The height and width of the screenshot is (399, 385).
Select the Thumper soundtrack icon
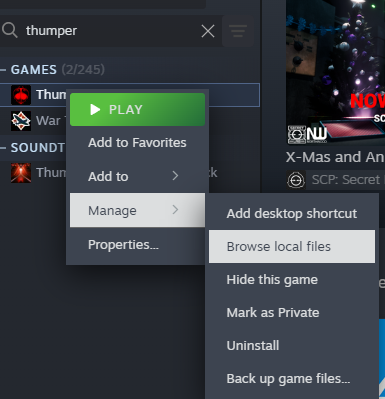click(x=21, y=173)
